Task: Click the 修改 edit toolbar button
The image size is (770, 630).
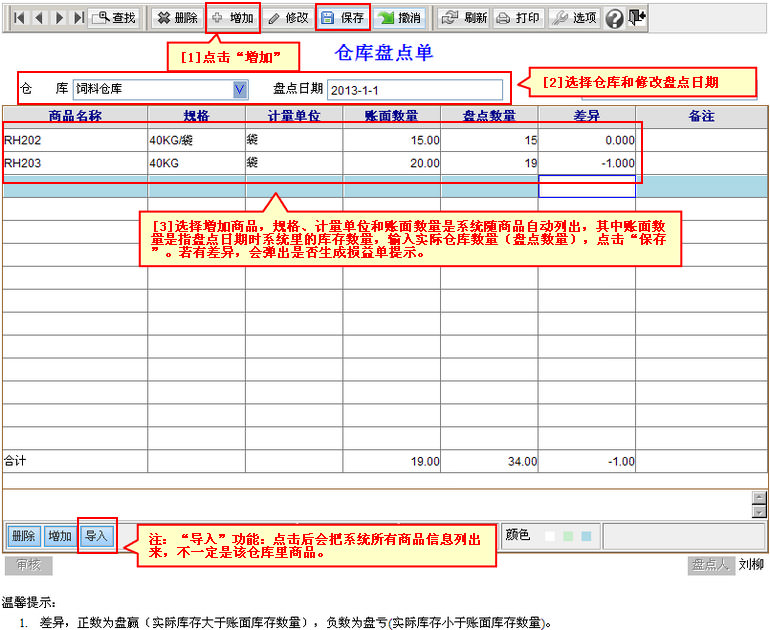Action: pos(288,18)
